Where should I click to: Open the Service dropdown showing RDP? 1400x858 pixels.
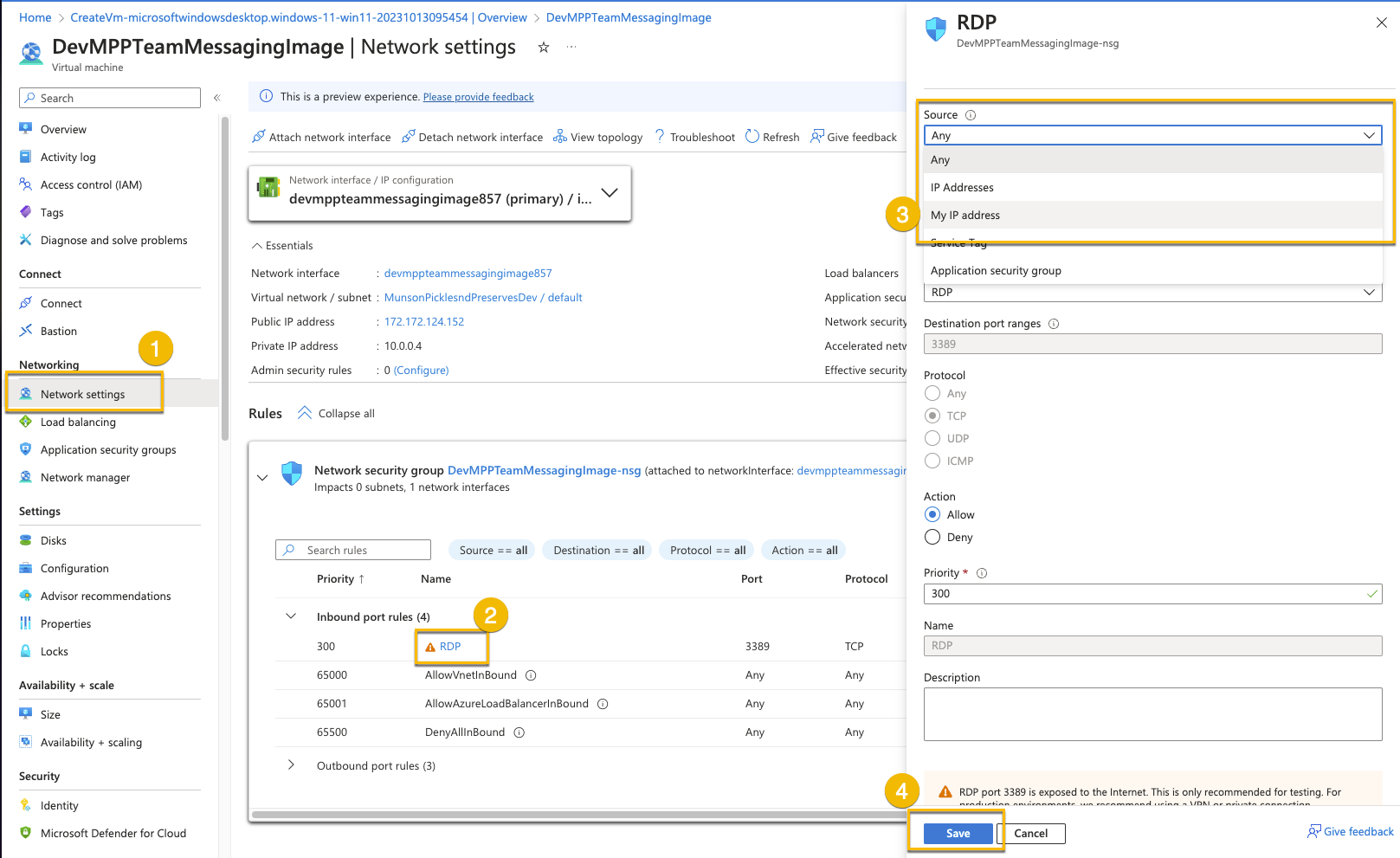[1152, 293]
